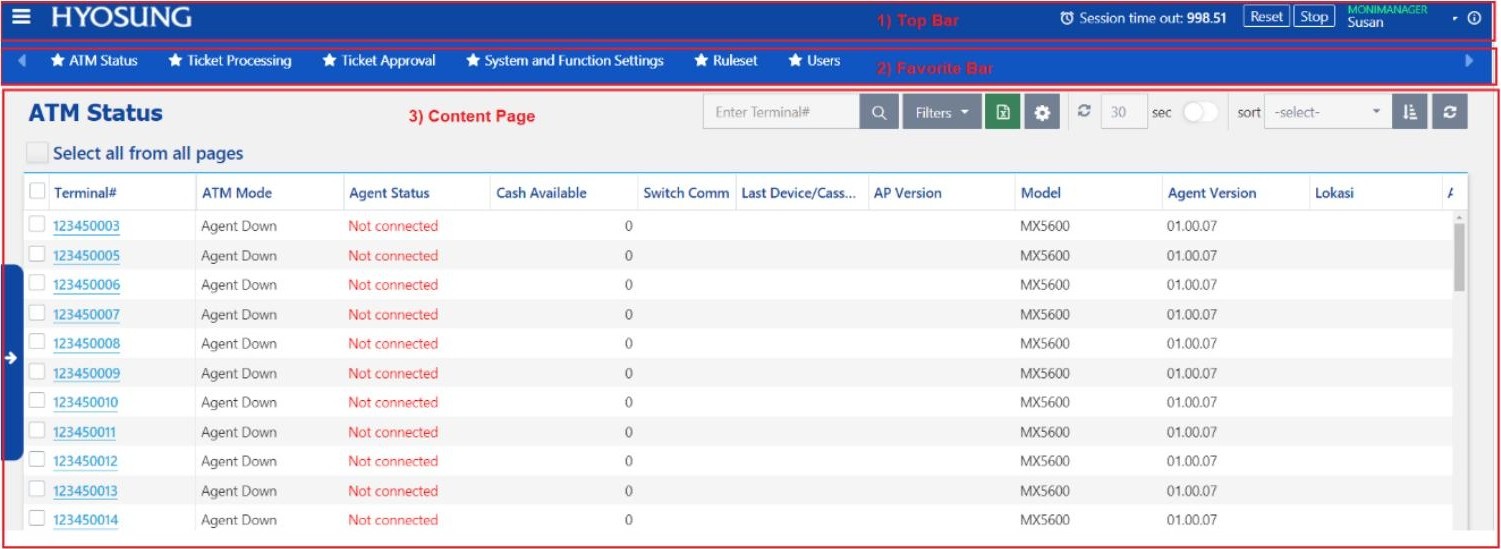Click the Susan user name
1501x549 pixels.
(1366, 23)
